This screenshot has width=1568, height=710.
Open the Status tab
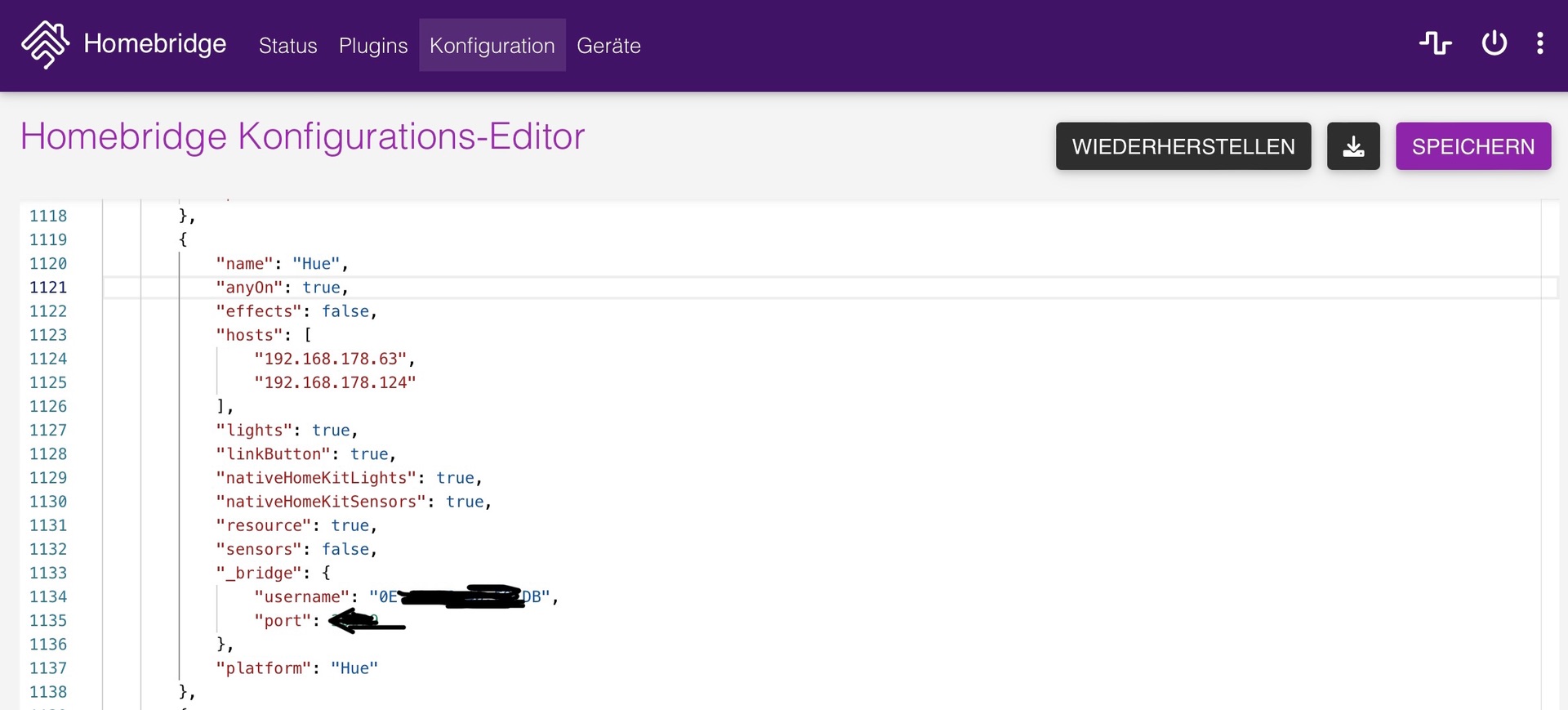(287, 46)
